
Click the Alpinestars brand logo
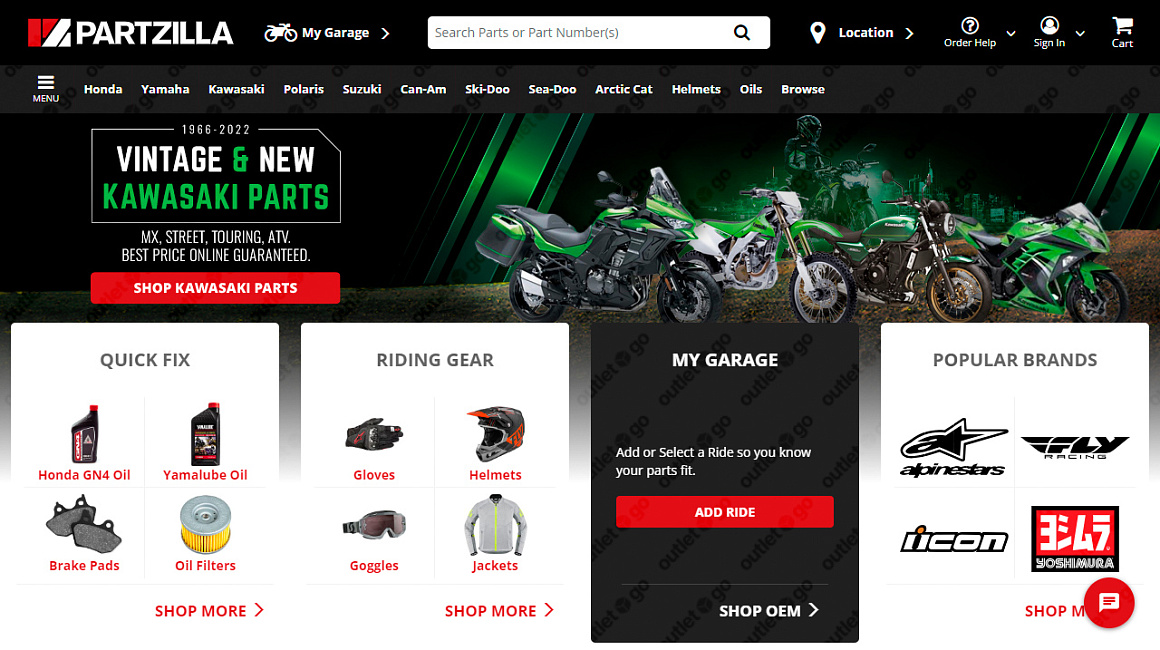coord(953,448)
